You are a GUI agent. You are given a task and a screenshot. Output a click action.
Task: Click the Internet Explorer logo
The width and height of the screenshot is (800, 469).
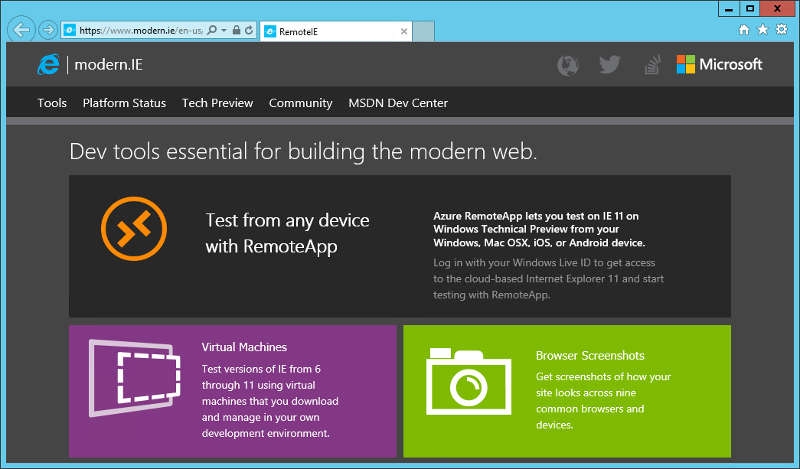(x=48, y=64)
